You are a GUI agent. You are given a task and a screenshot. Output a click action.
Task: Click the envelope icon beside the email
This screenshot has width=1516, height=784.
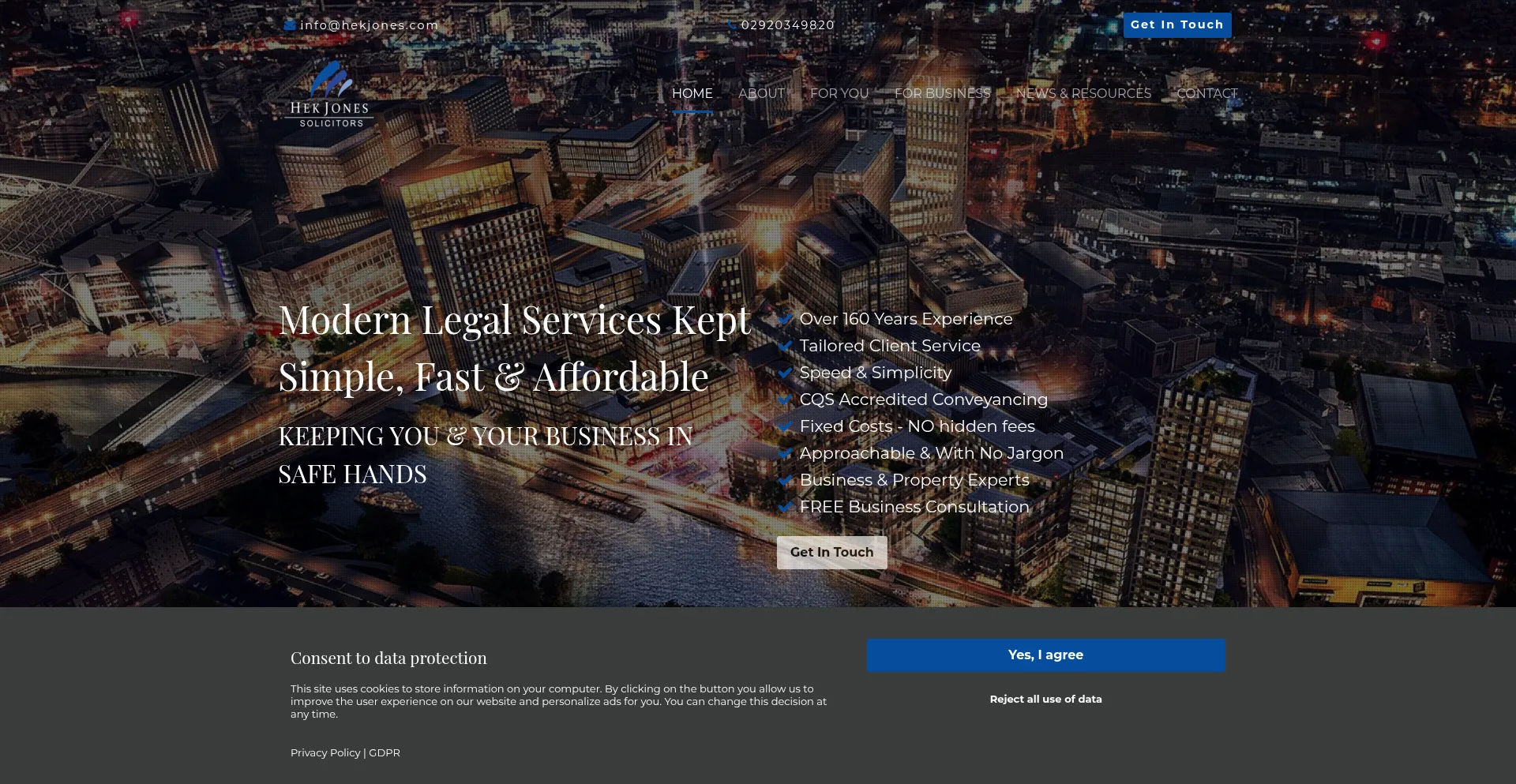tap(290, 24)
